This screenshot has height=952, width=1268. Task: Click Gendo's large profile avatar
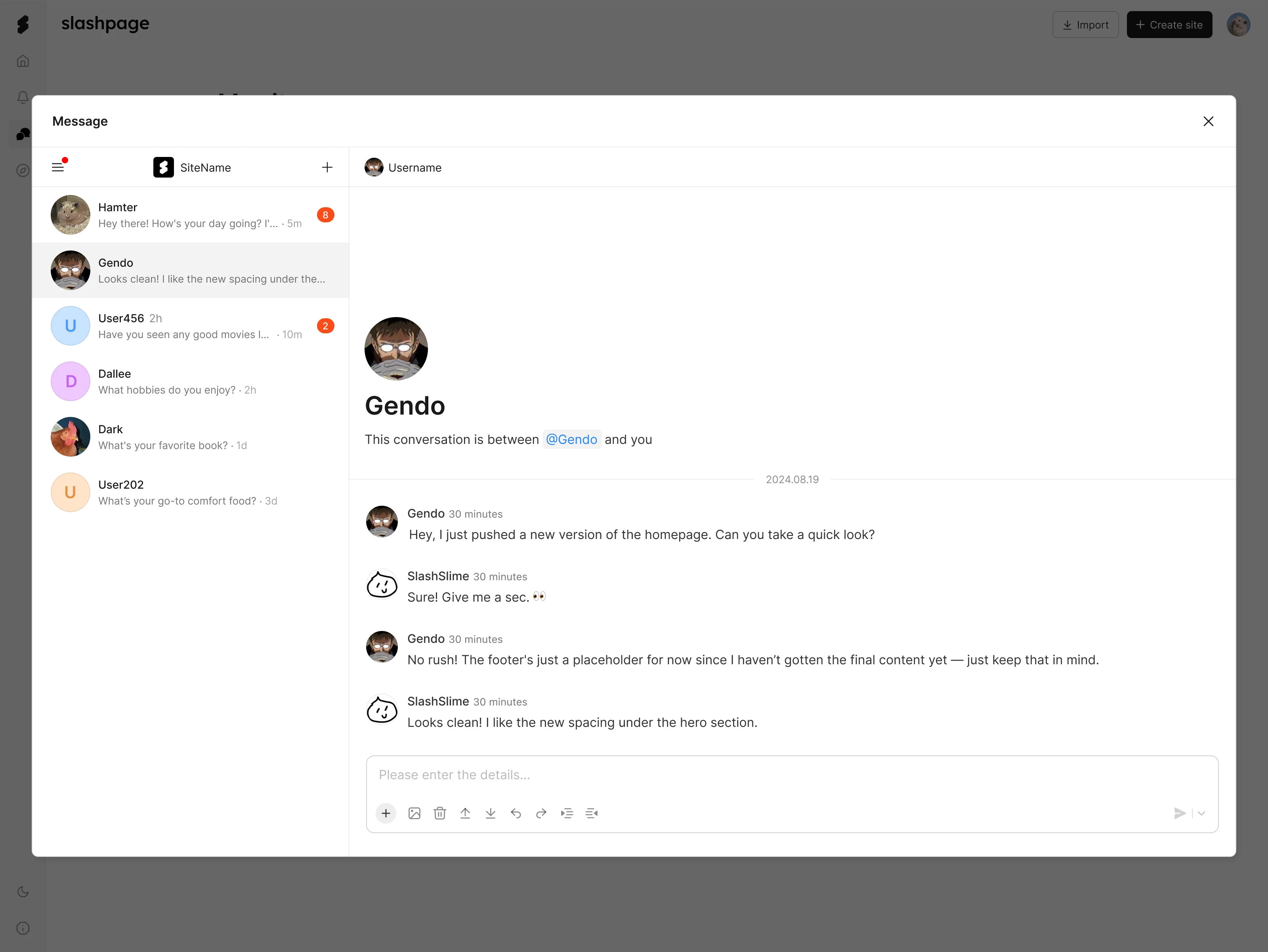coord(396,349)
